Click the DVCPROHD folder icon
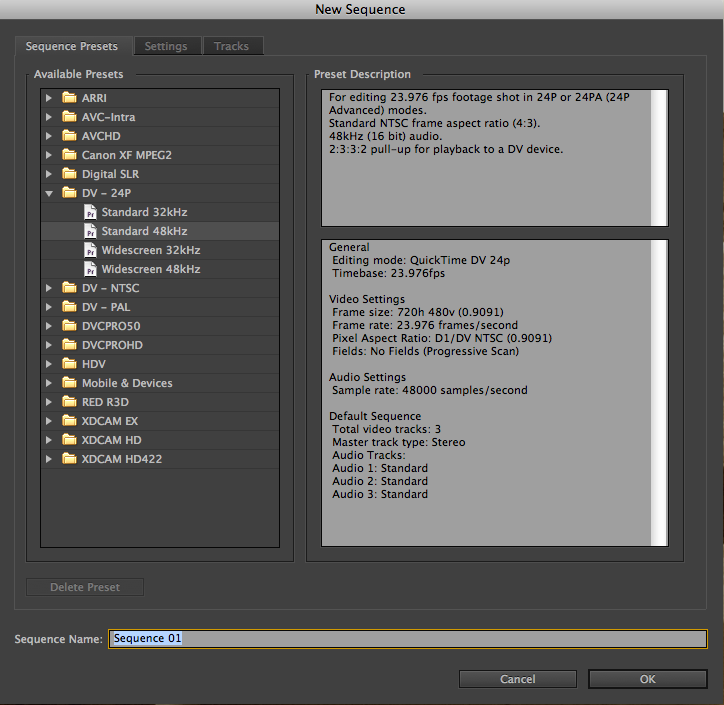724x705 pixels. 69,345
